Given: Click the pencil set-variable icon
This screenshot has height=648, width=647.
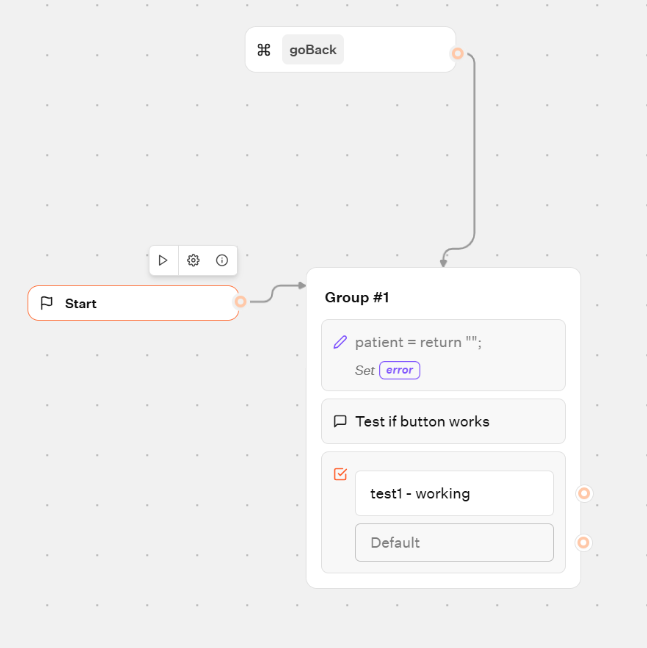Looking at the screenshot, I should pos(340,342).
